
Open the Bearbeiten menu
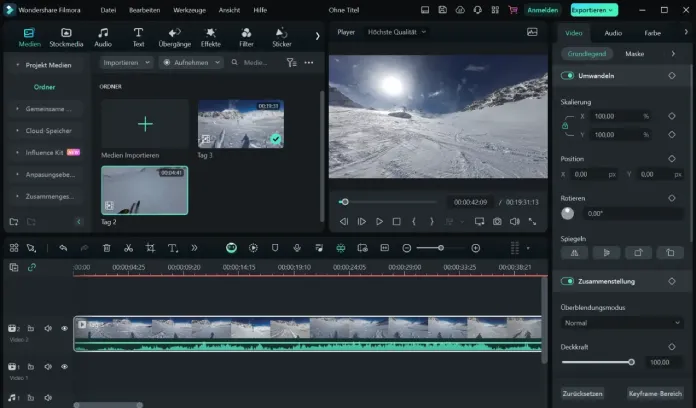pos(145,10)
